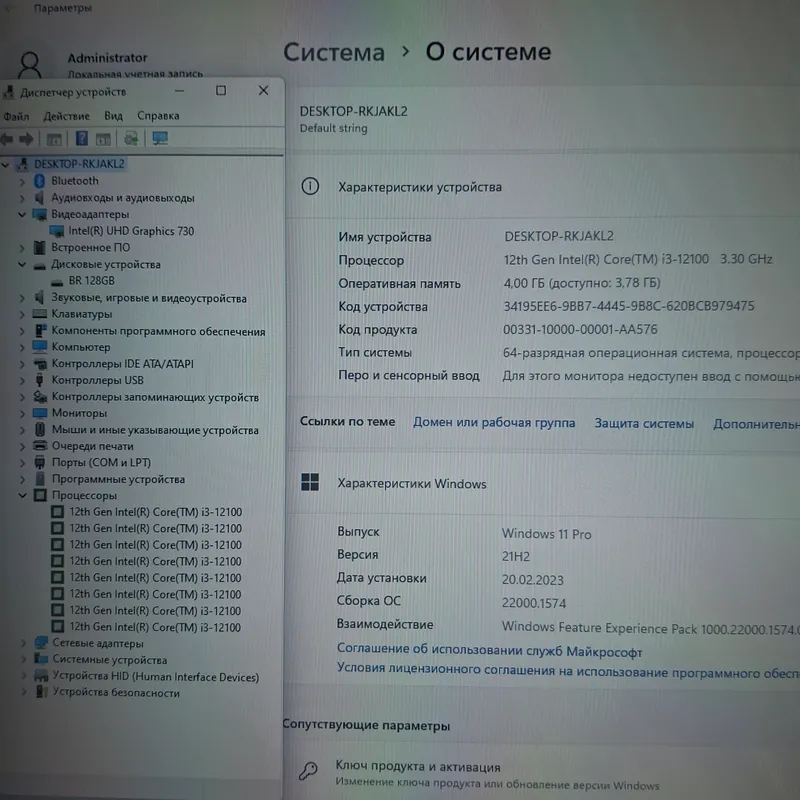Select the Устройства HID icon
This screenshot has width=800, height=800.
pos(41,677)
